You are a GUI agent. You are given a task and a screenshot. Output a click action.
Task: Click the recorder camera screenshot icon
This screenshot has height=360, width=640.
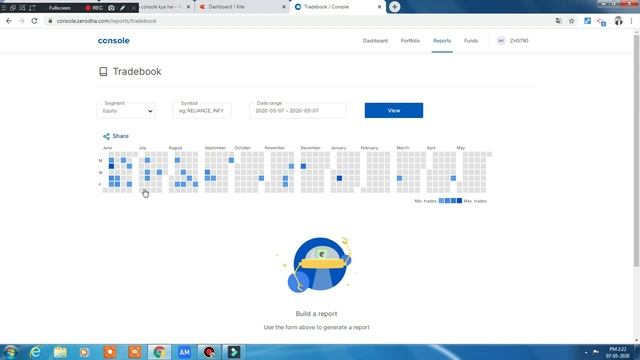(x=111, y=8)
